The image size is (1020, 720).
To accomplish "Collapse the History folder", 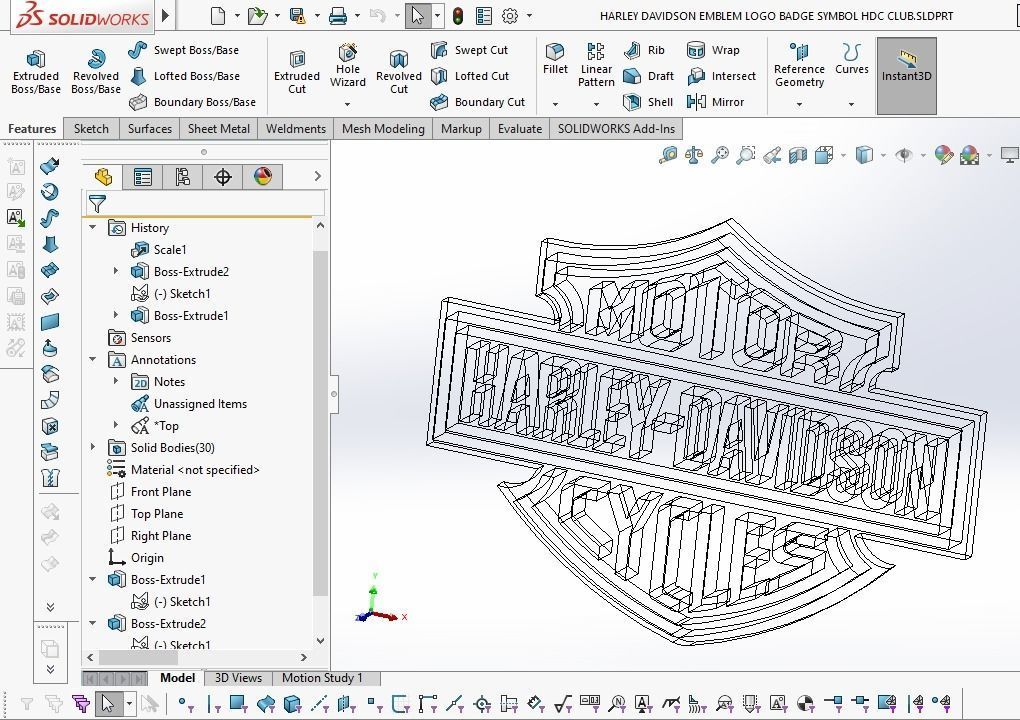I will click(93, 228).
